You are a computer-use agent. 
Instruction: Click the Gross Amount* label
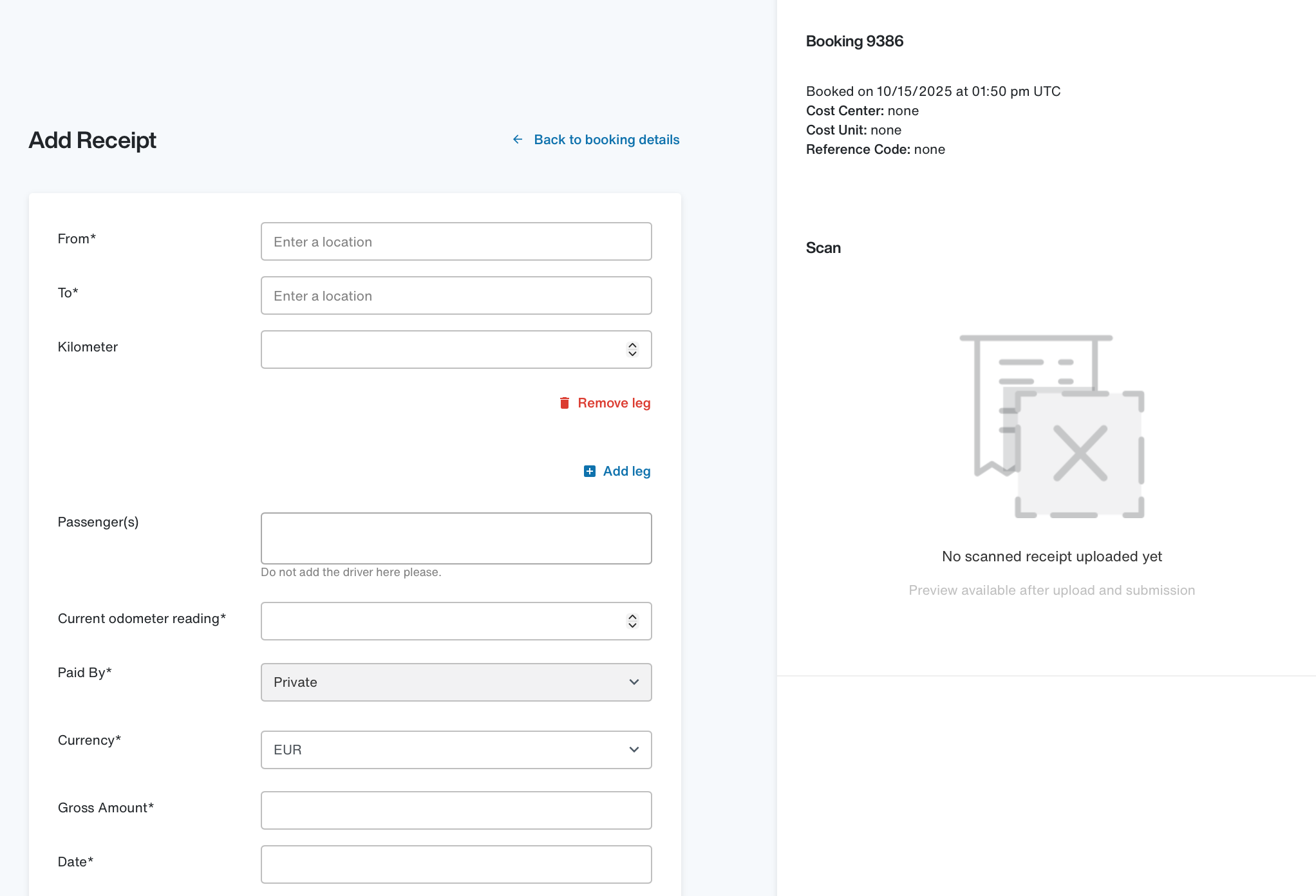point(106,808)
